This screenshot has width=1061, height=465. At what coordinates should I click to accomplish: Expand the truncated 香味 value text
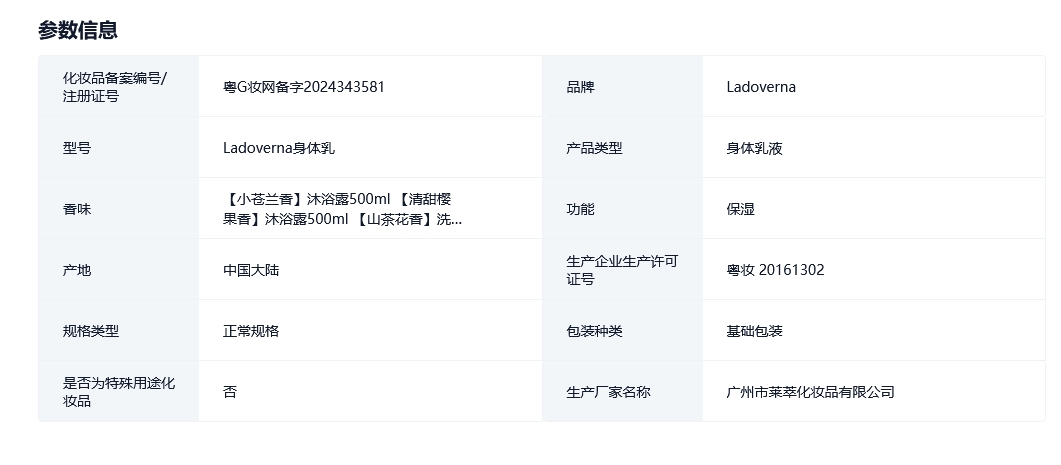pos(342,208)
